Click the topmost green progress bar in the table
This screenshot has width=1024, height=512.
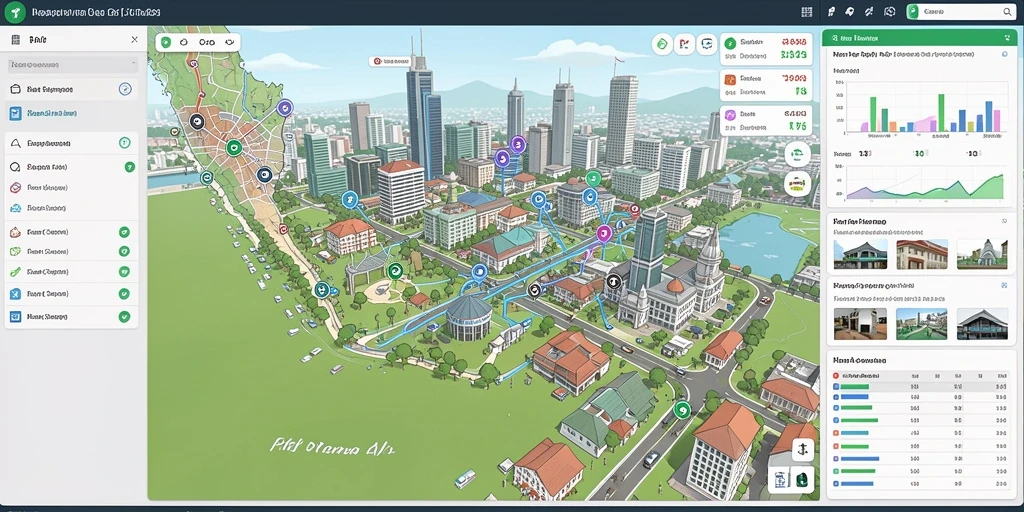tap(855, 387)
